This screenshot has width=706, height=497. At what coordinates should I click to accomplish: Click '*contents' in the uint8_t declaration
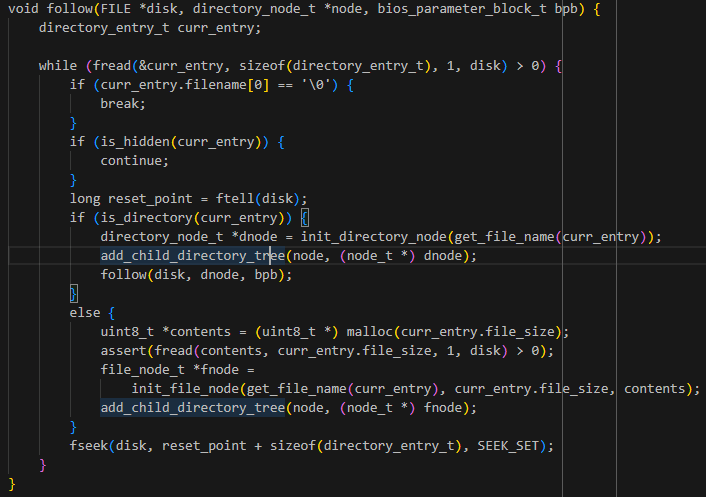(196, 332)
